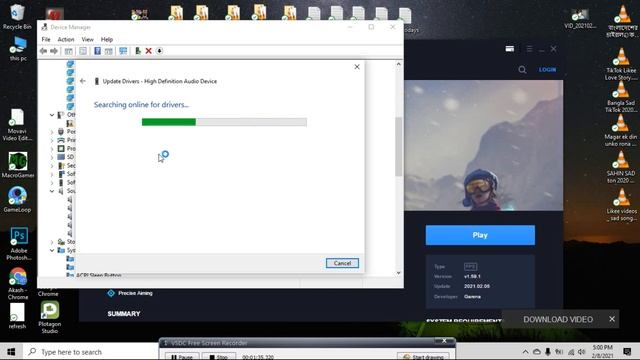Collapse the 'Oth' category in device tree
This screenshot has width=640, height=360.
pyautogui.click(x=52, y=115)
